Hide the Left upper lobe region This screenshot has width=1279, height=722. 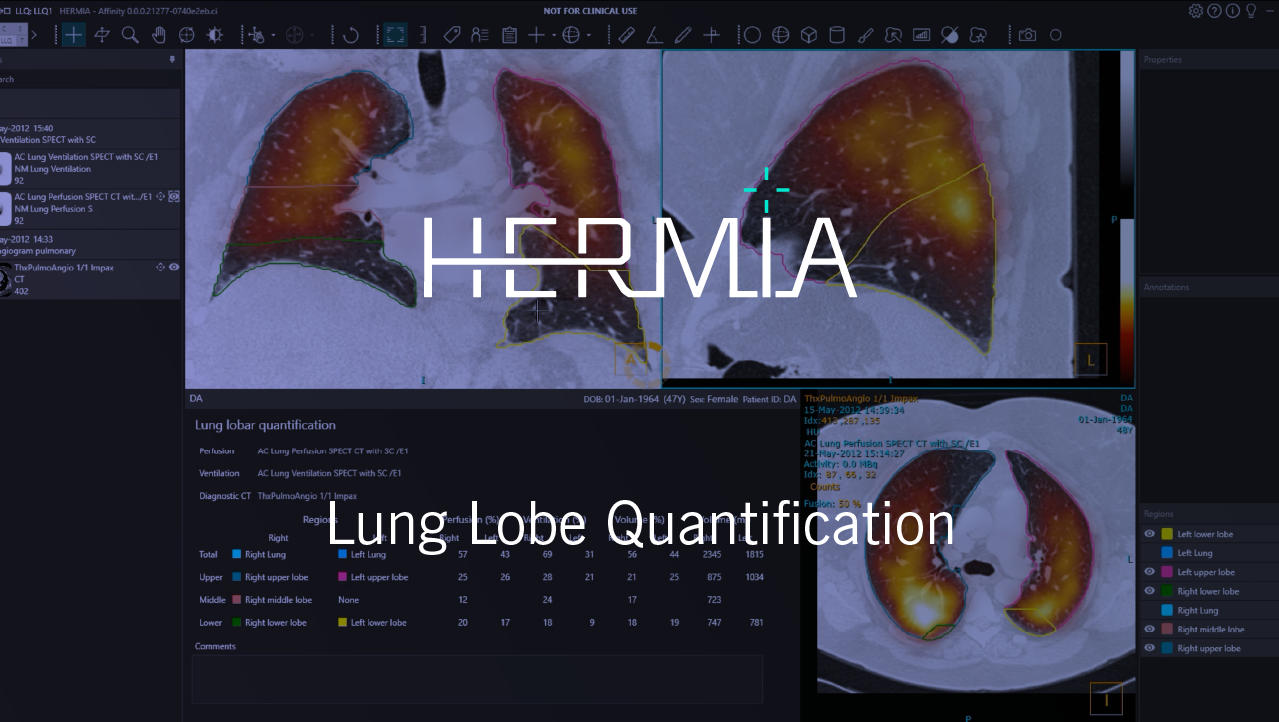(1150, 572)
